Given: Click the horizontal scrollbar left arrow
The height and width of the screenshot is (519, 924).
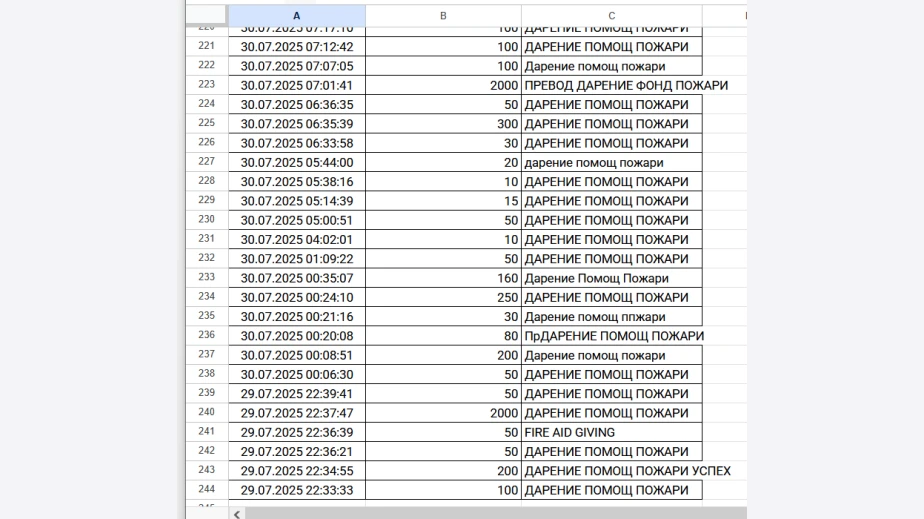Looking at the screenshot, I should click(237, 513).
